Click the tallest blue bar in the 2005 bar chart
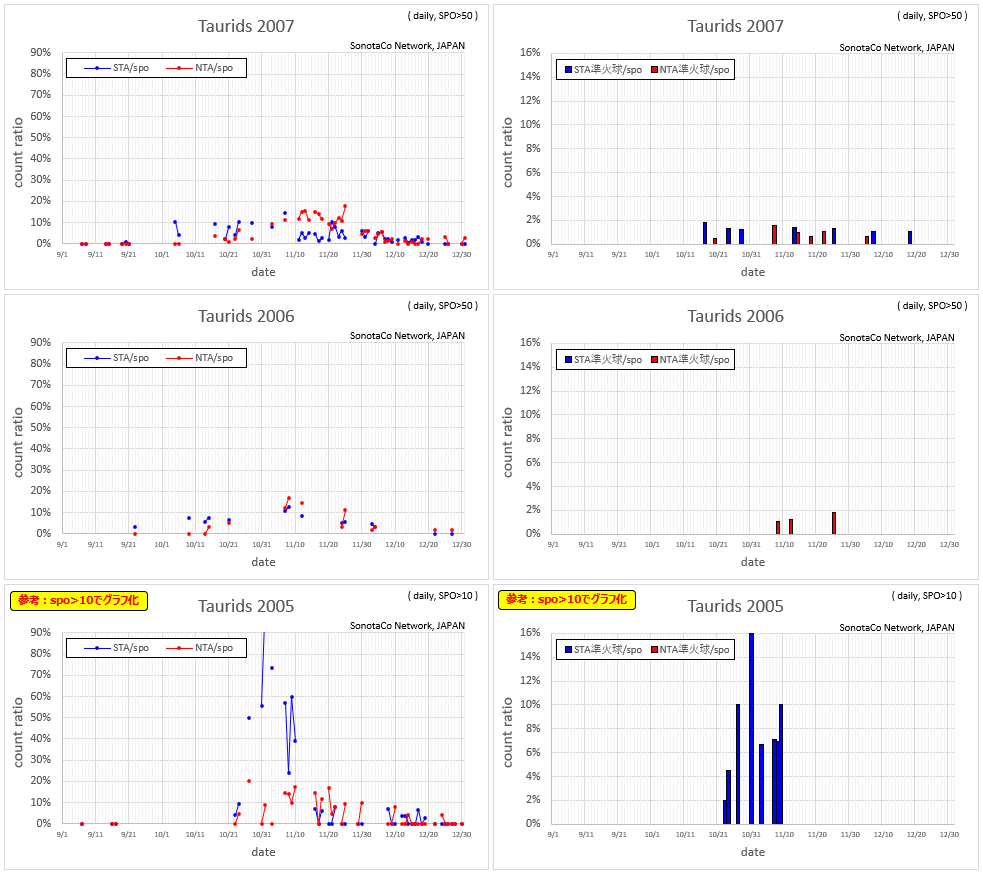983x874 pixels. click(751, 728)
